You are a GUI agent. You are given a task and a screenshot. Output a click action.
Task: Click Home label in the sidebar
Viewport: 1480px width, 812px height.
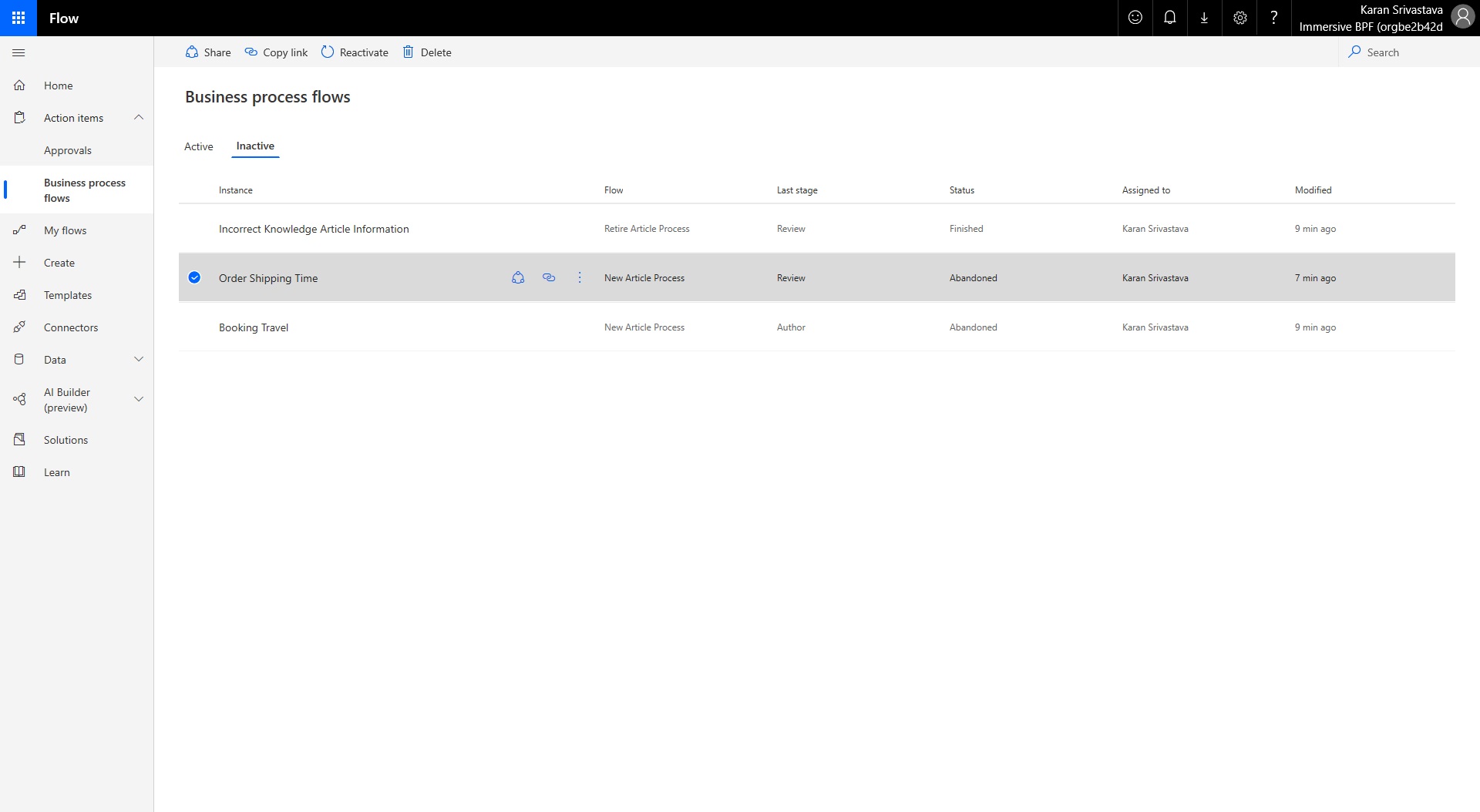pyautogui.click(x=59, y=86)
